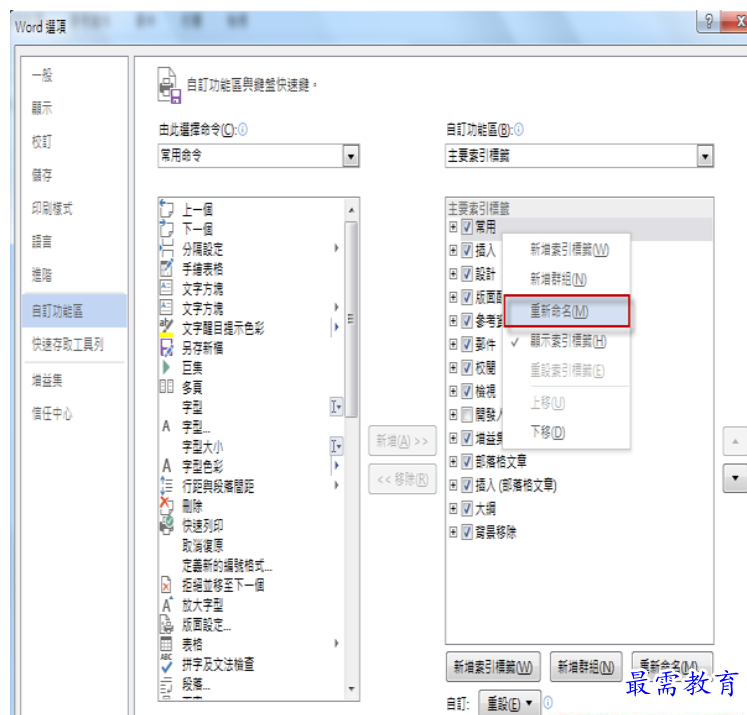The height and width of the screenshot is (715, 747).
Task: Select the 分隔設定 command icon
Action: (166, 248)
